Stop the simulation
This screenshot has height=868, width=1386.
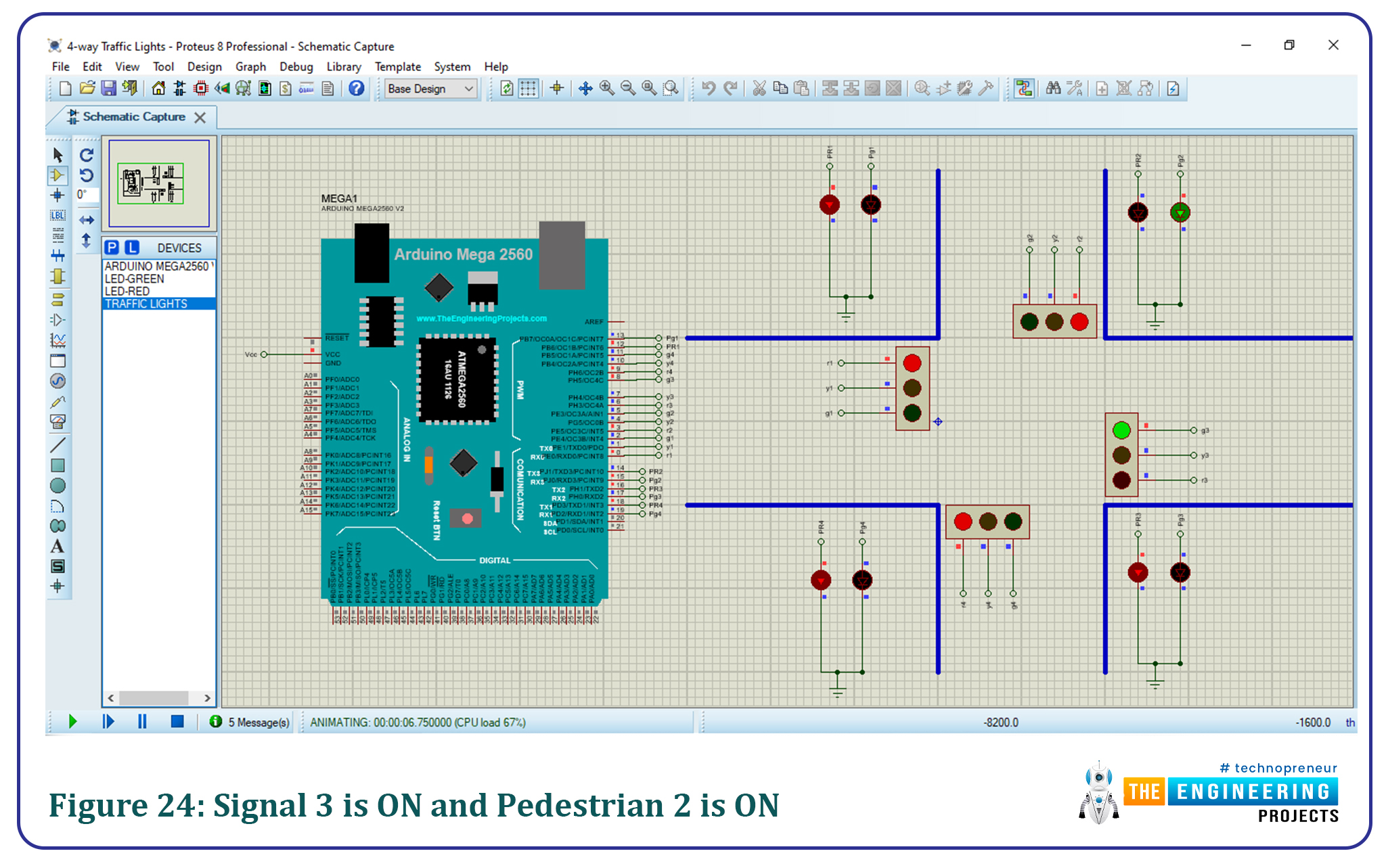[177, 722]
